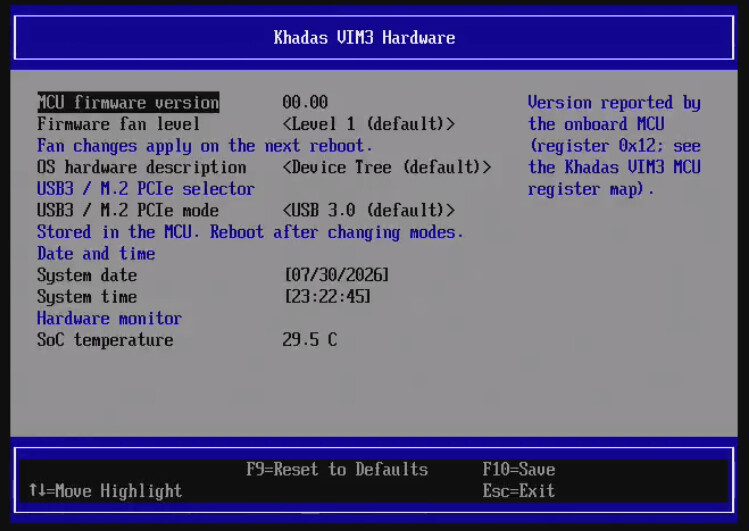Open the Level 1 (default) fan selector
749x531 pixels.
coord(368,124)
